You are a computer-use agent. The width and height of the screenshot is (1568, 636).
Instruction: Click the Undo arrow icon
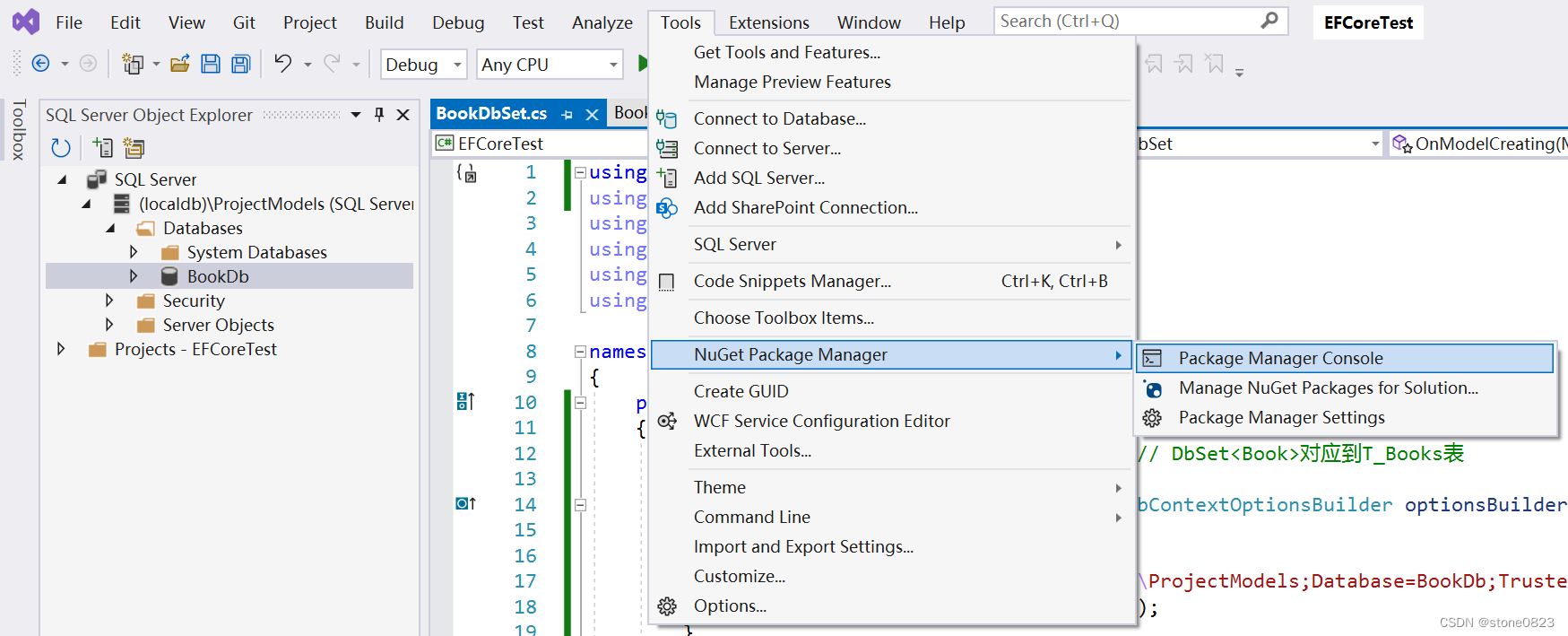(x=283, y=64)
